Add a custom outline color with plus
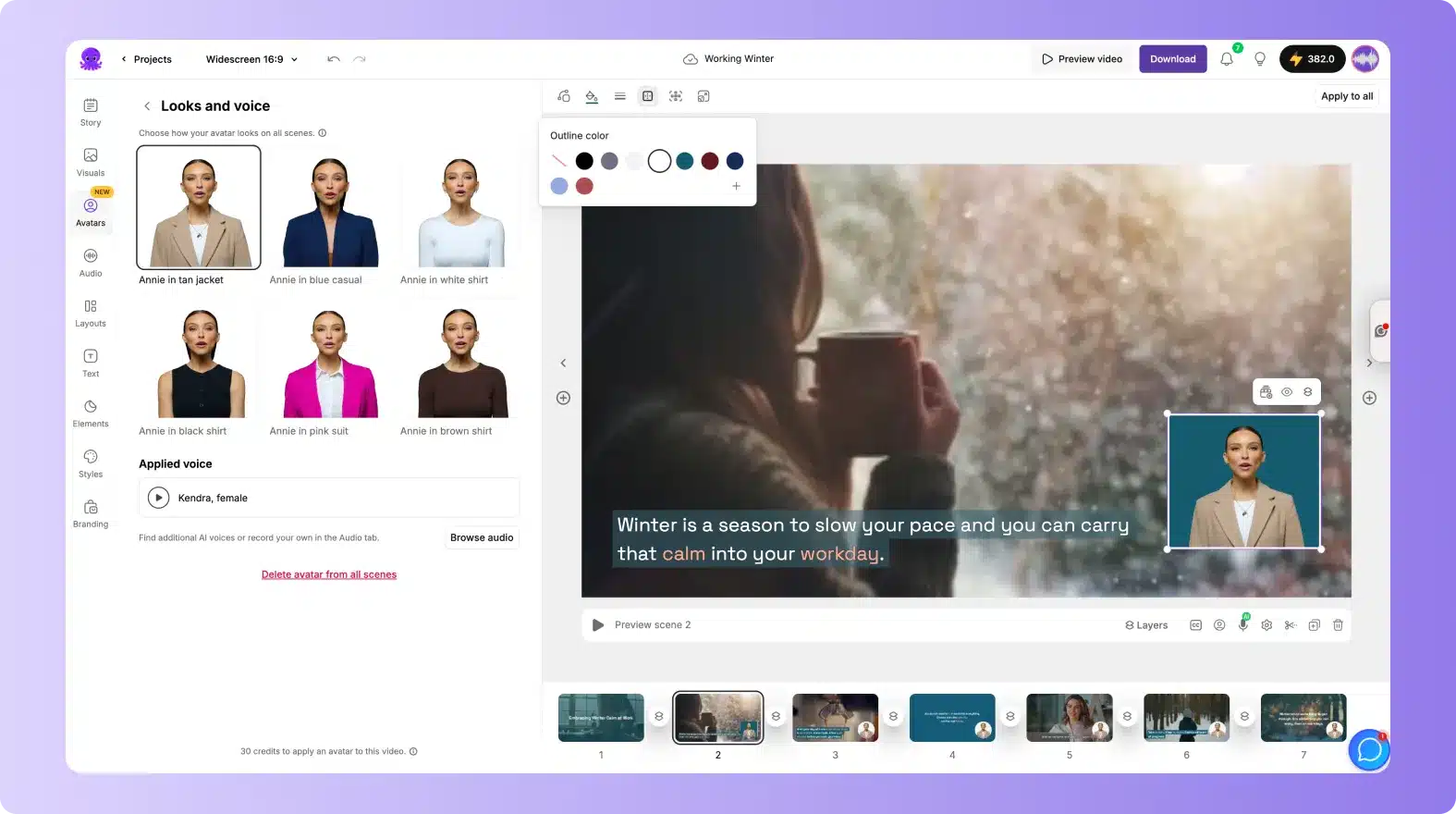This screenshot has height=814, width=1456. [x=736, y=186]
